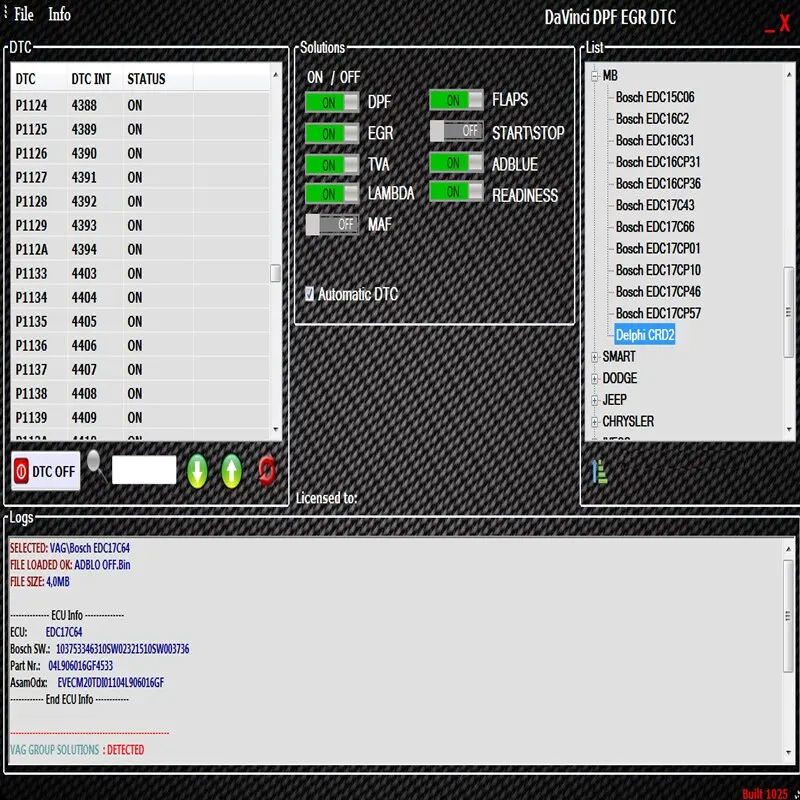The height and width of the screenshot is (800, 800).
Task: Turn off the DPF solution toggle
Action: [x=331, y=102]
